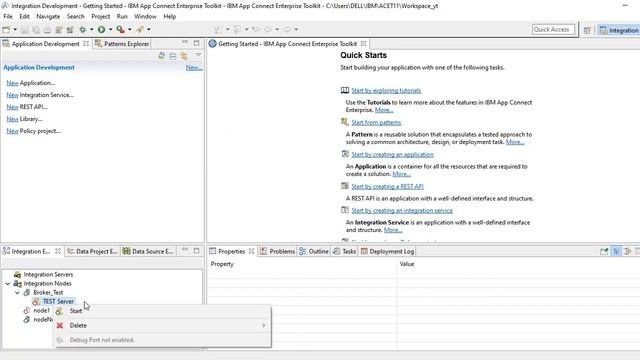The width and height of the screenshot is (640, 360).
Task: Switch to the Patterns Explorer tab
Action: pyautogui.click(x=122, y=44)
